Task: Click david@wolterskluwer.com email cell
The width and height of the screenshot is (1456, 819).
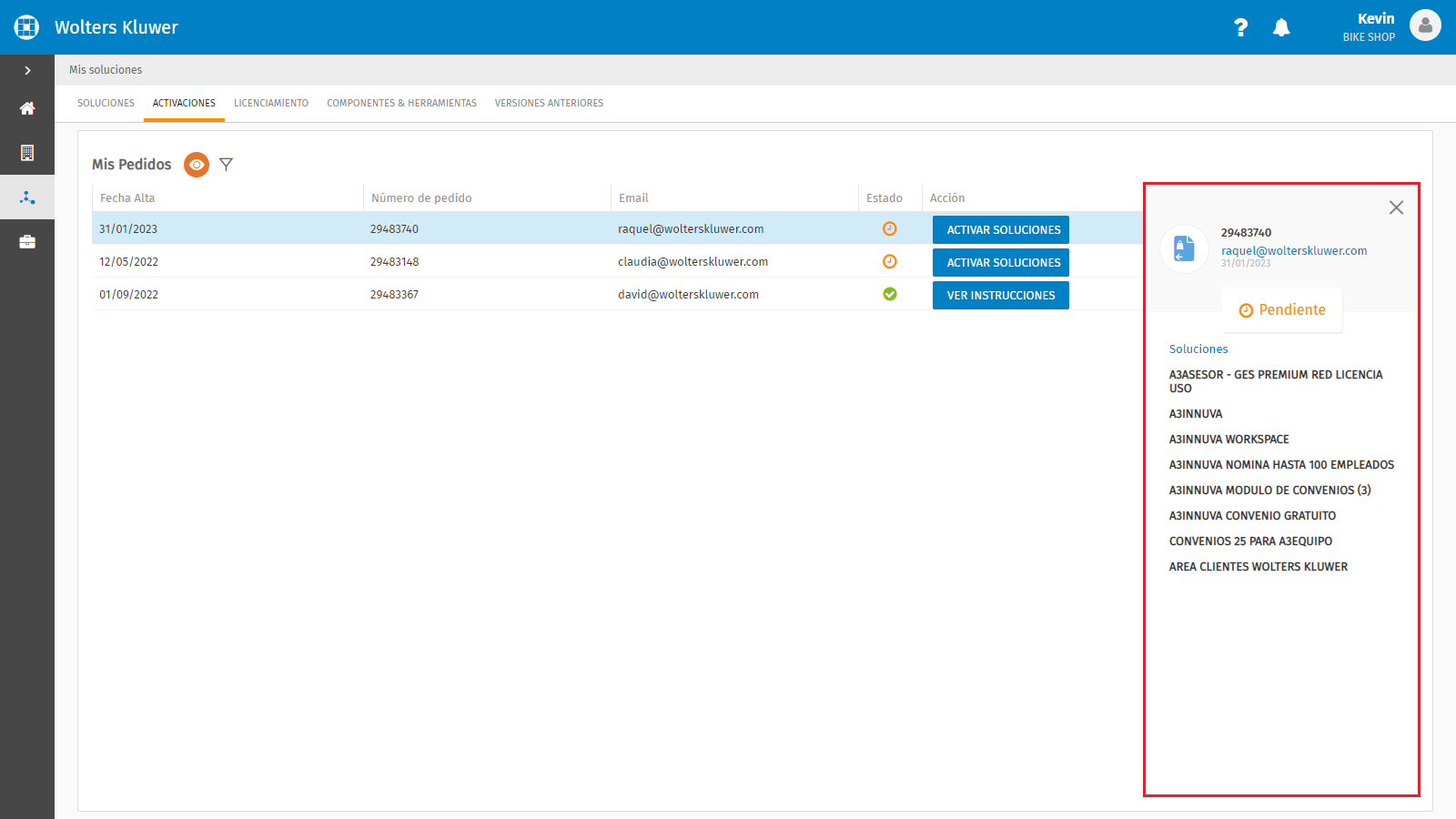Action: point(689,295)
